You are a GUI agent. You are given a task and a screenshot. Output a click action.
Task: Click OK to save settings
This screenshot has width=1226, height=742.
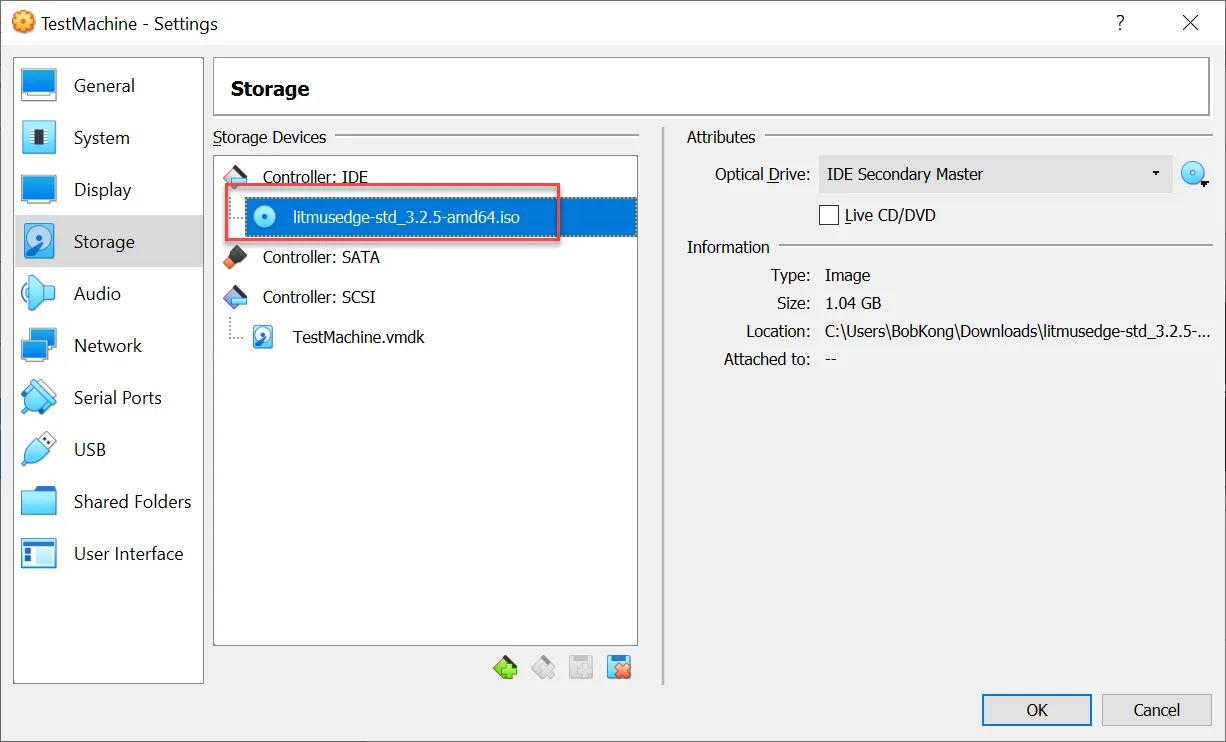[1037, 710]
